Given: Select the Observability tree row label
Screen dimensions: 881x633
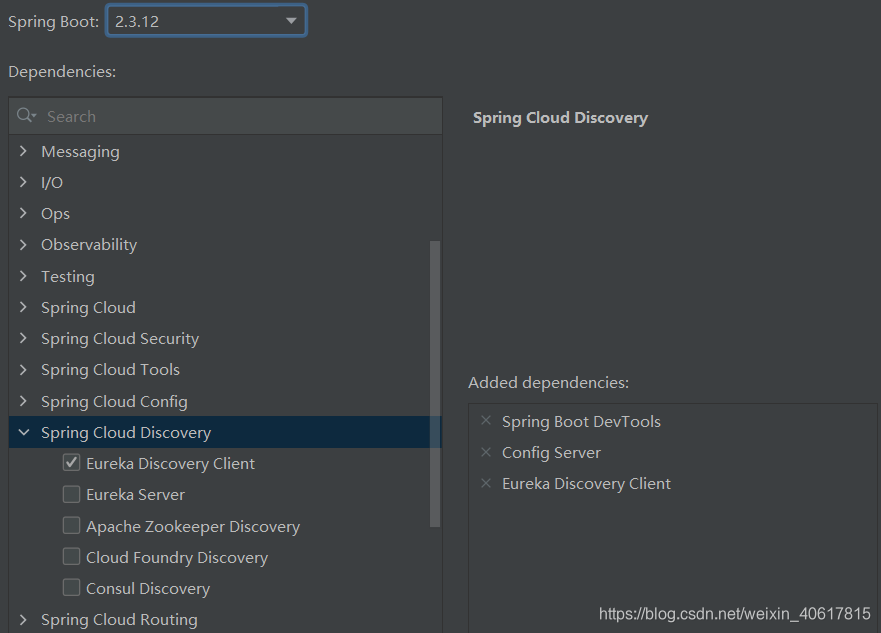Looking at the screenshot, I should click(x=89, y=245).
